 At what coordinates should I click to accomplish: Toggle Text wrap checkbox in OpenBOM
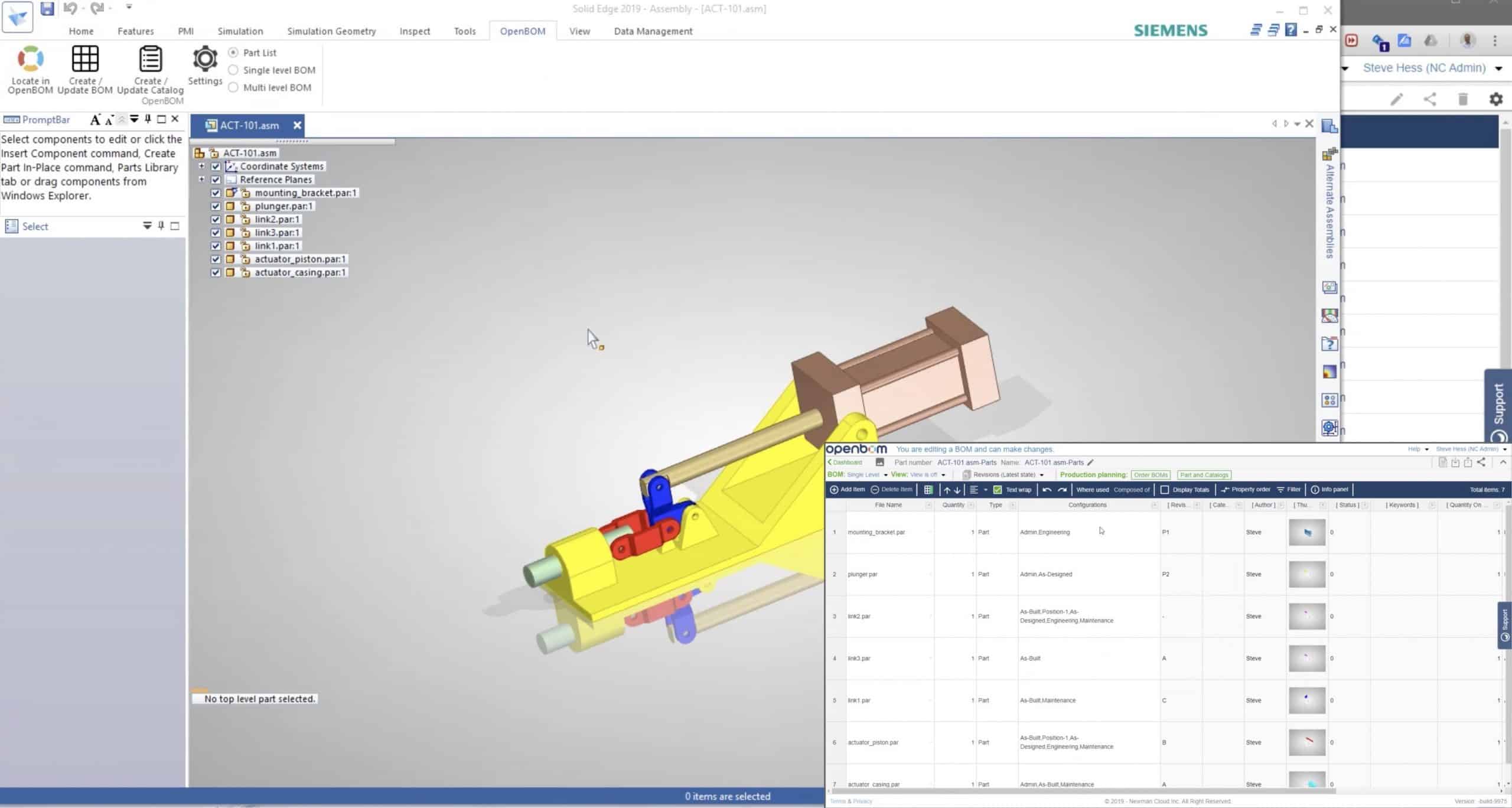click(x=998, y=490)
